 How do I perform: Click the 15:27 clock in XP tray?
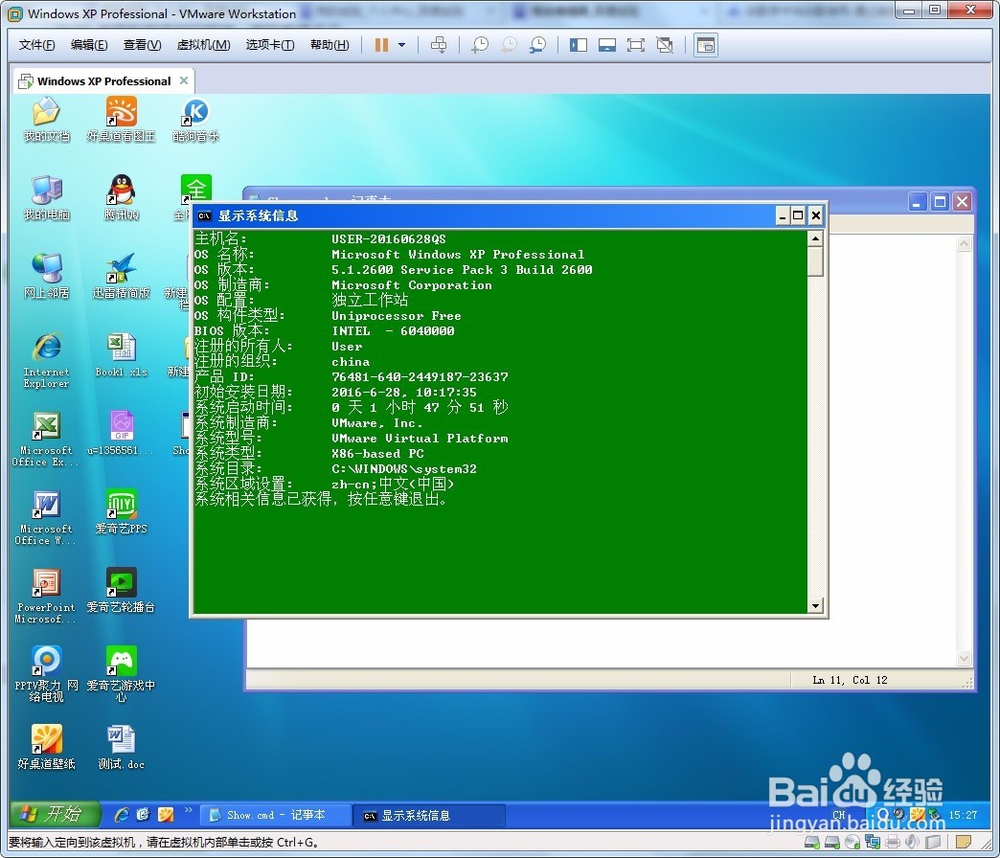coord(962,815)
